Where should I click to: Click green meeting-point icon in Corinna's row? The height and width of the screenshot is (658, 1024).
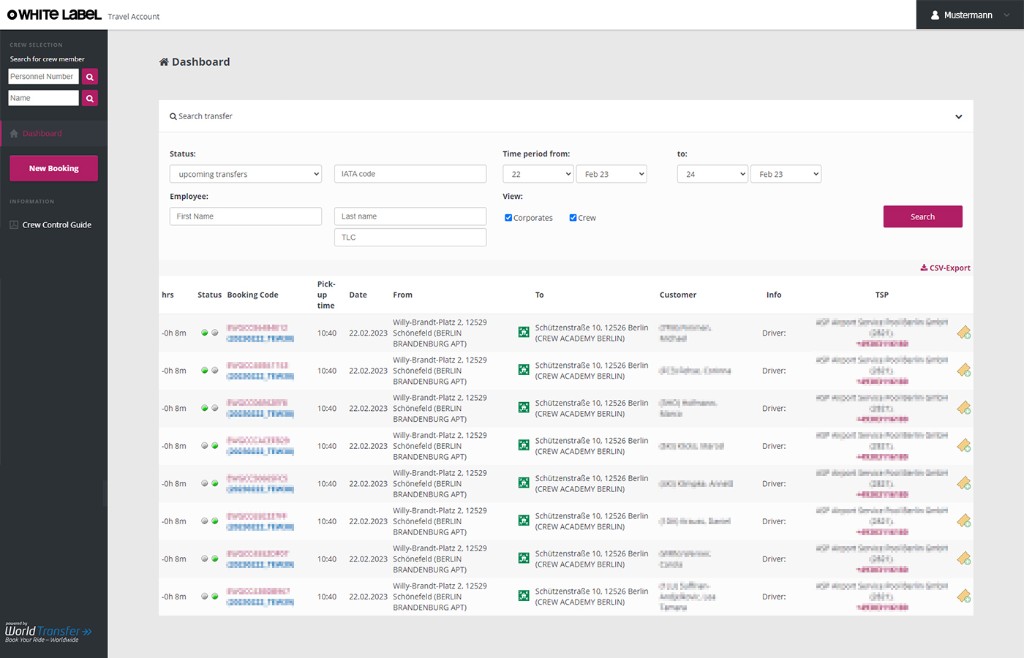tap(524, 370)
